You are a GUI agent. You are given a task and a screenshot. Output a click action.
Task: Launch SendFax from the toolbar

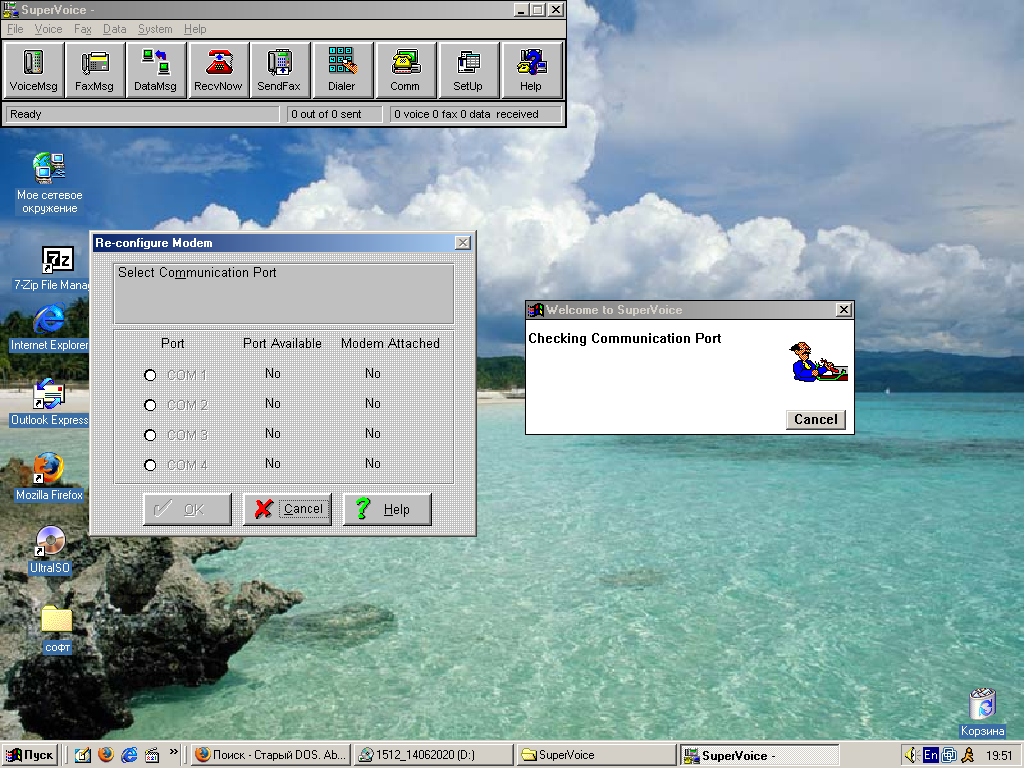tap(279, 70)
